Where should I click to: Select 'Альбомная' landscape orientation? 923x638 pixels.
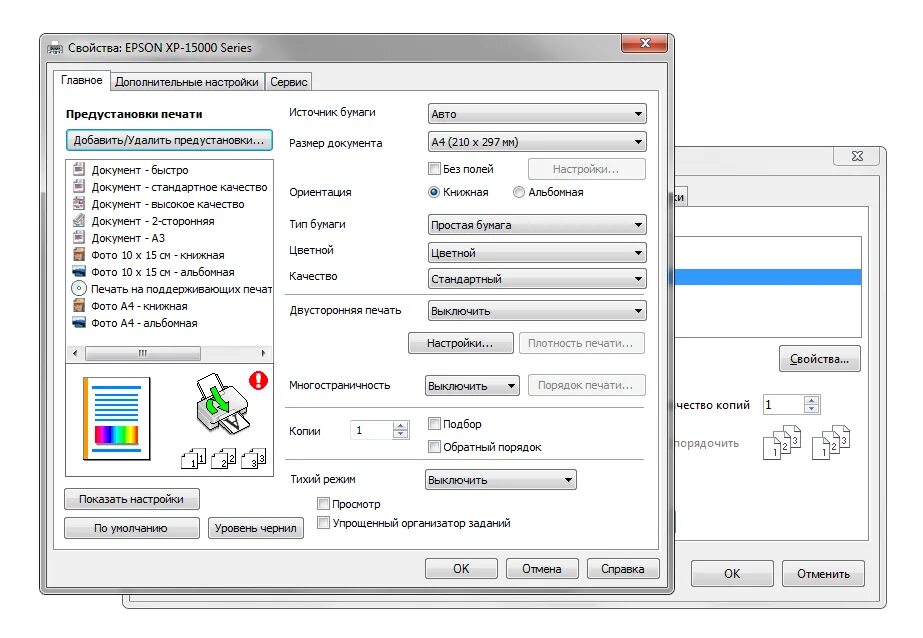(519, 192)
